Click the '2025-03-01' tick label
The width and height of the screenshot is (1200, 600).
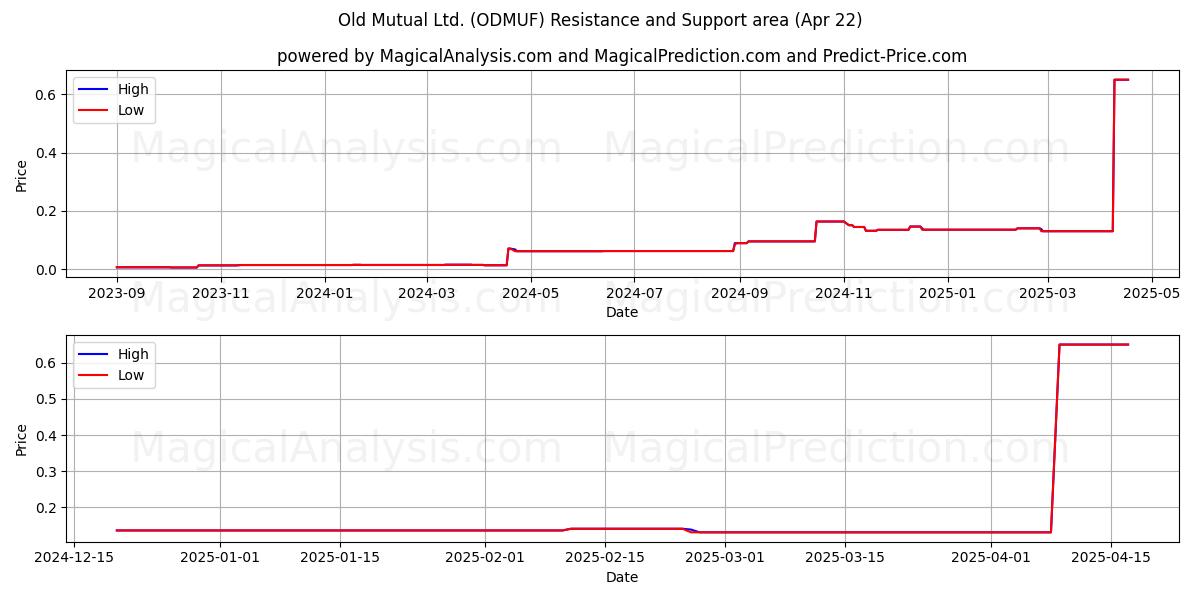coord(723,558)
